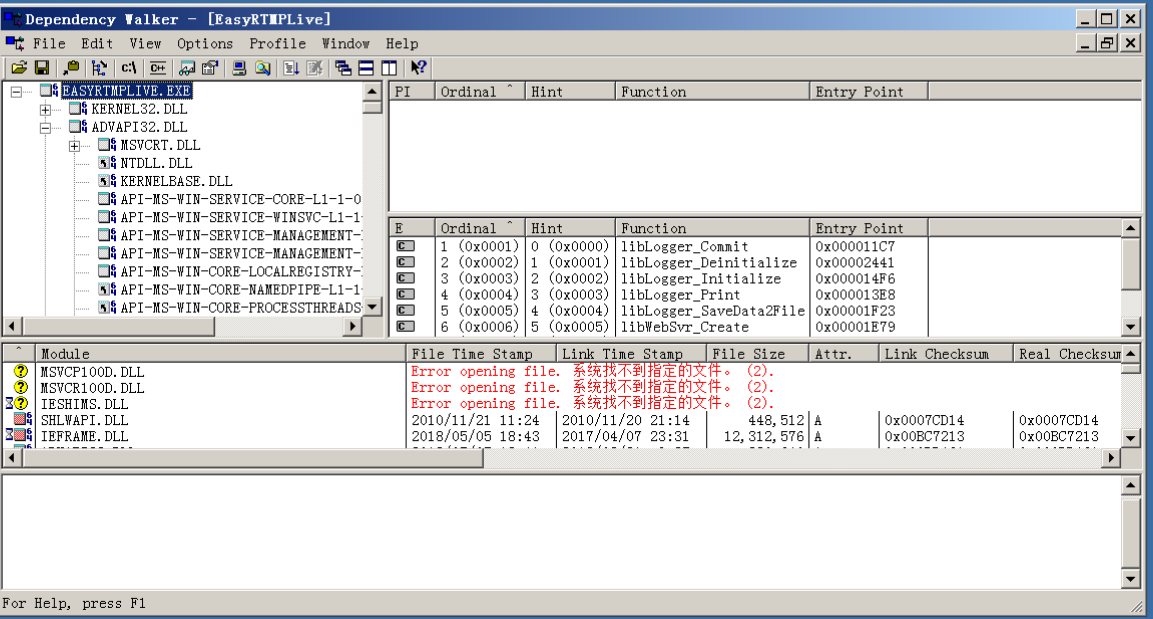Click the Link Checksum column header

tap(946, 354)
